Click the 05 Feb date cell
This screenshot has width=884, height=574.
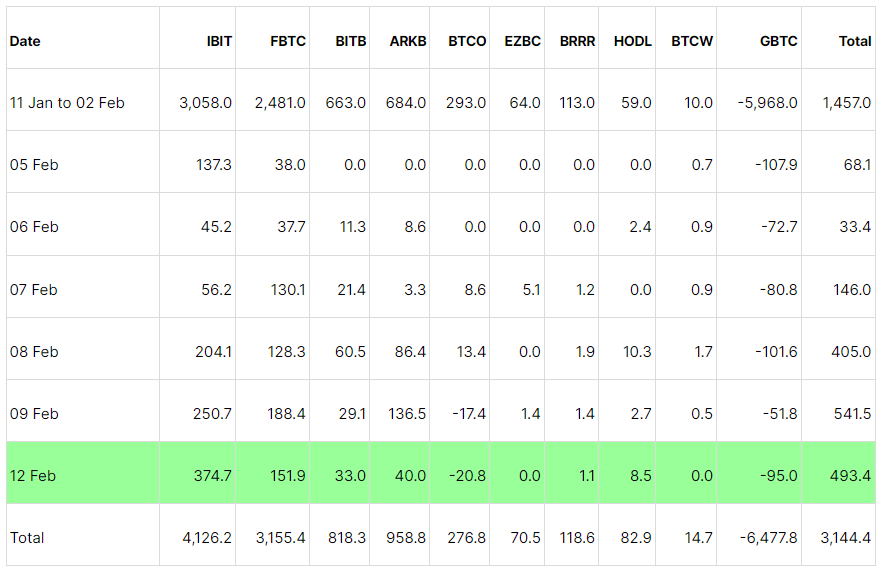34,165
